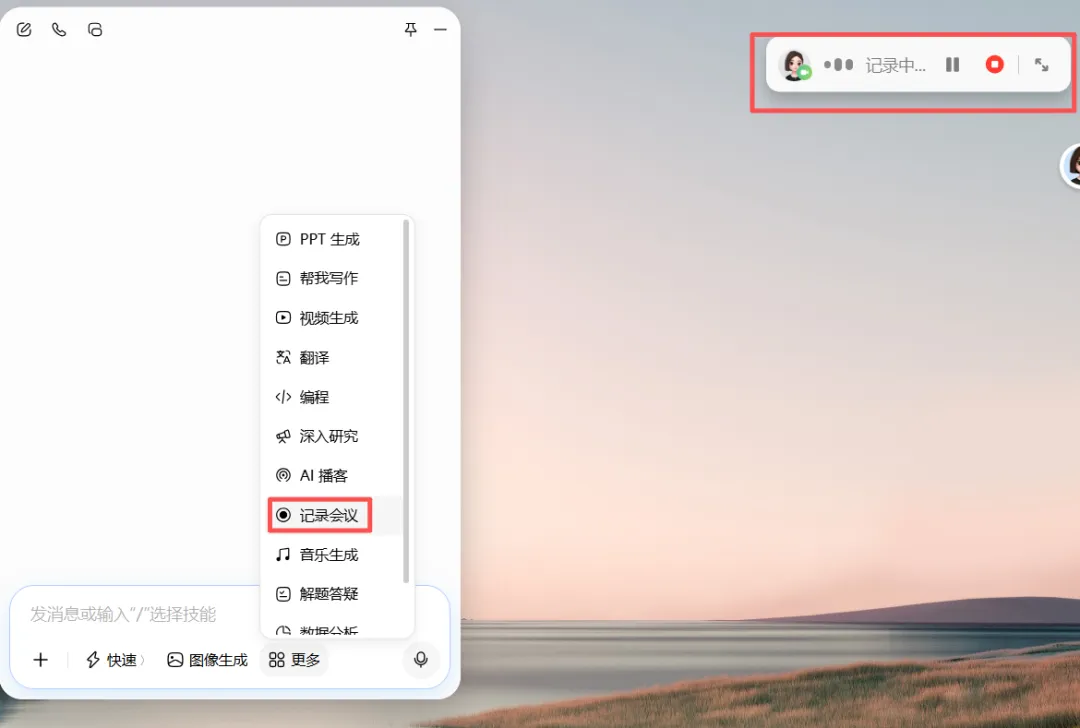1080x728 pixels.
Task: Start a voice call with phone icon
Action: pos(59,30)
